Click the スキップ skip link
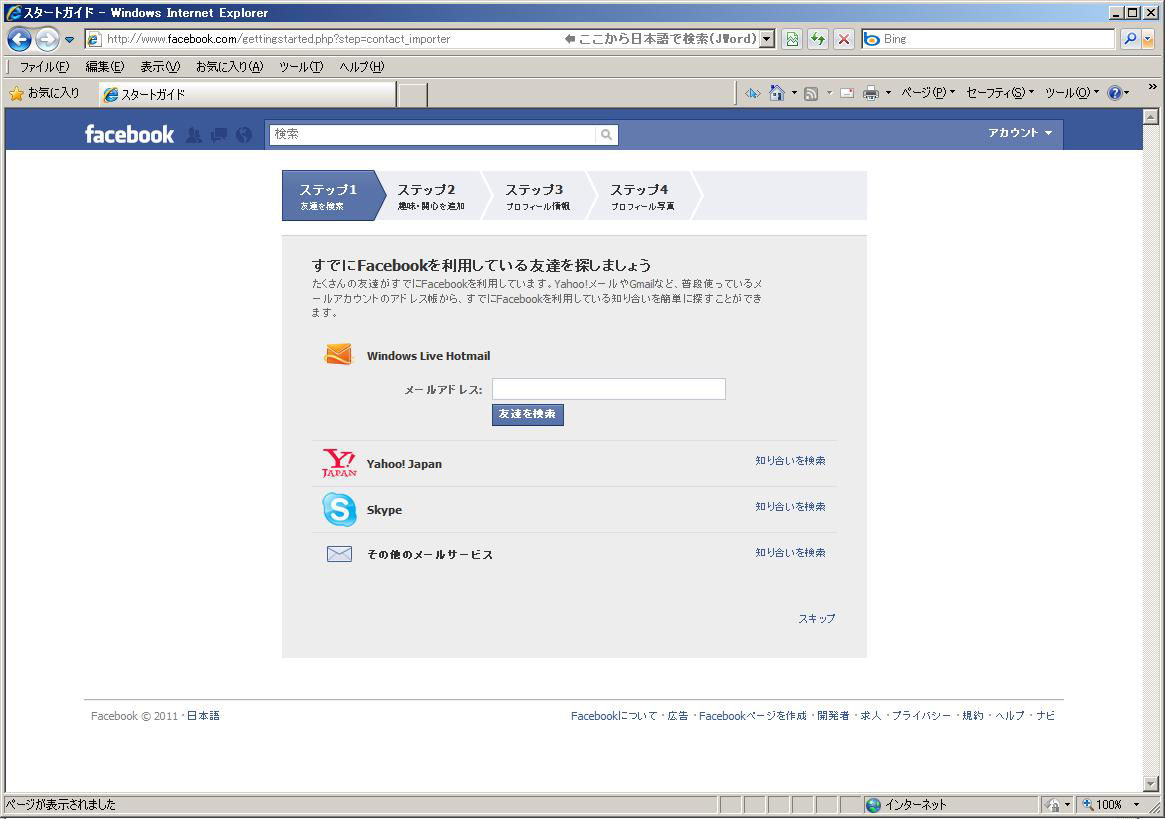Image resolution: width=1165 pixels, height=819 pixels. pos(817,618)
